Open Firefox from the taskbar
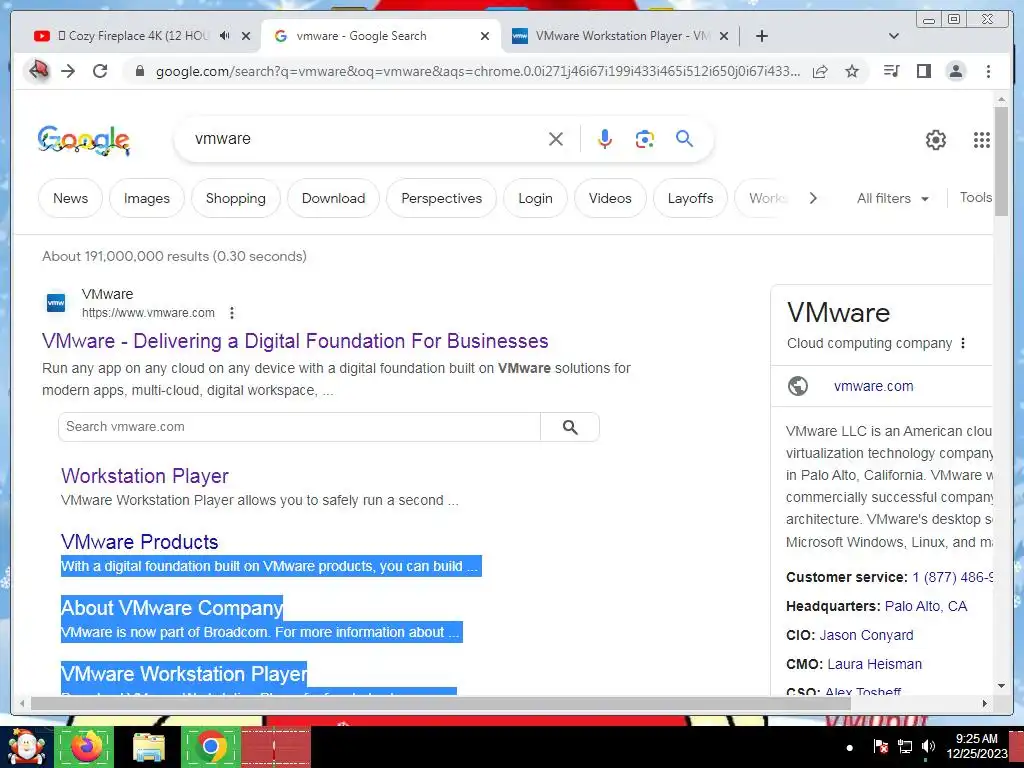This screenshot has height=768, width=1024. click(x=86, y=746)
